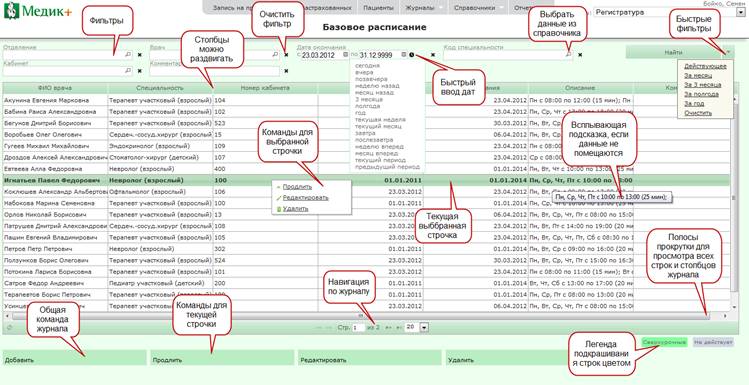Click into the Комментарий filter field
749x385 pixels.
click(x=214, y=71)
